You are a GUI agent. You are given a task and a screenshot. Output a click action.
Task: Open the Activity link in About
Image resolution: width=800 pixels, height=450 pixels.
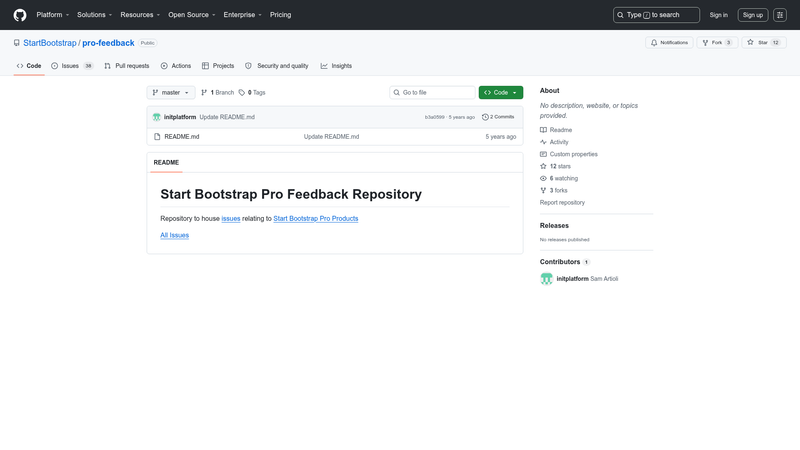coord(554,142)
